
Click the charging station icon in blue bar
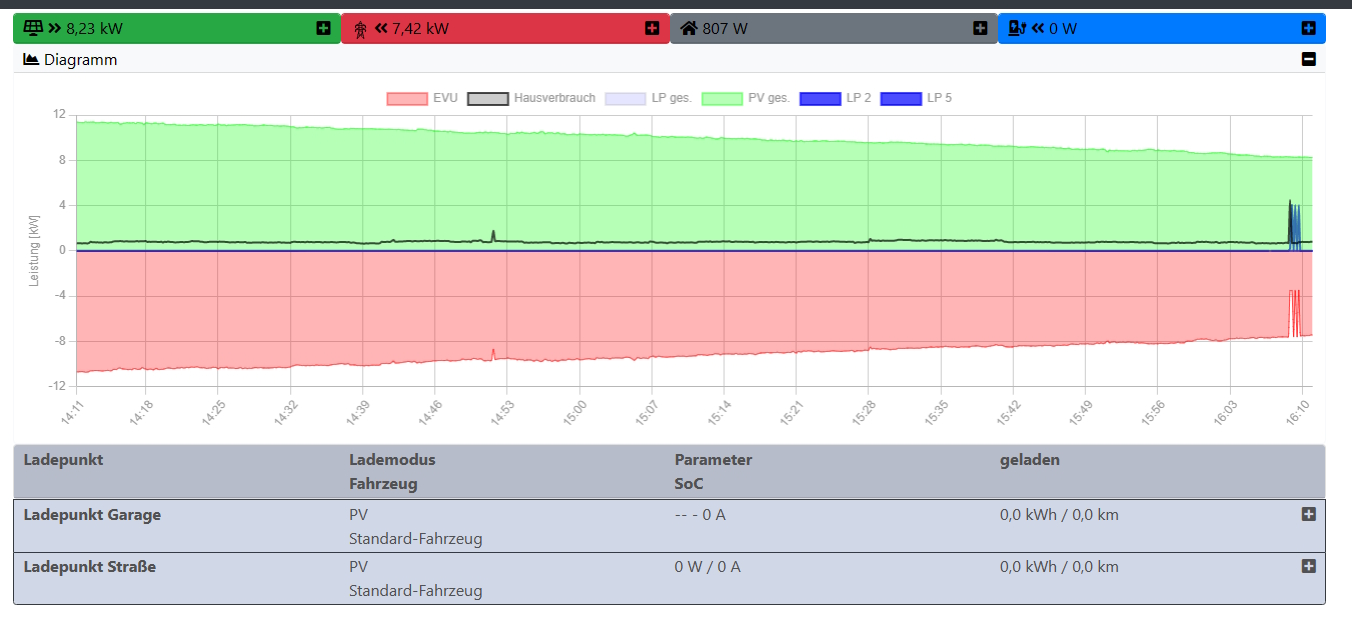click(x=1017, y=28)
